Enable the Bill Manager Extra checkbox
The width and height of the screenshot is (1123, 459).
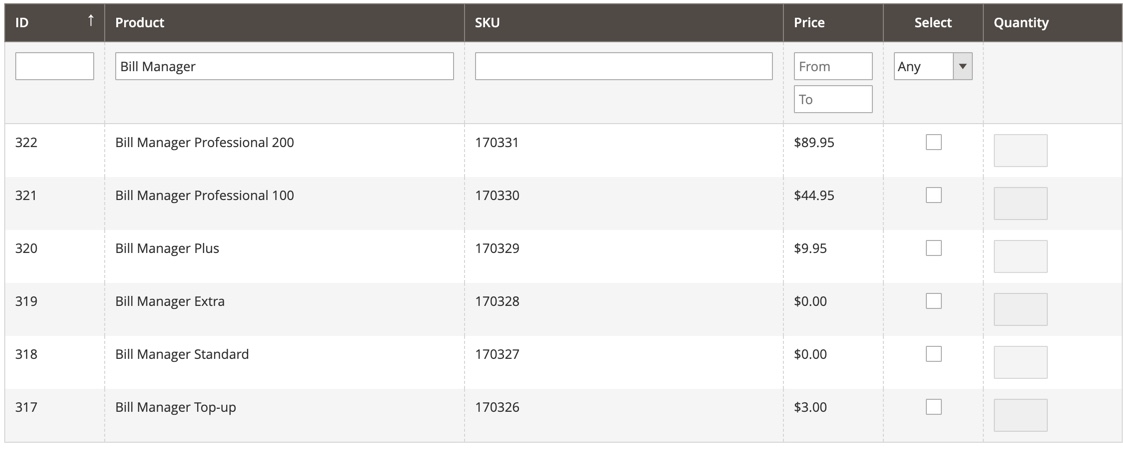tap(933, 301)
